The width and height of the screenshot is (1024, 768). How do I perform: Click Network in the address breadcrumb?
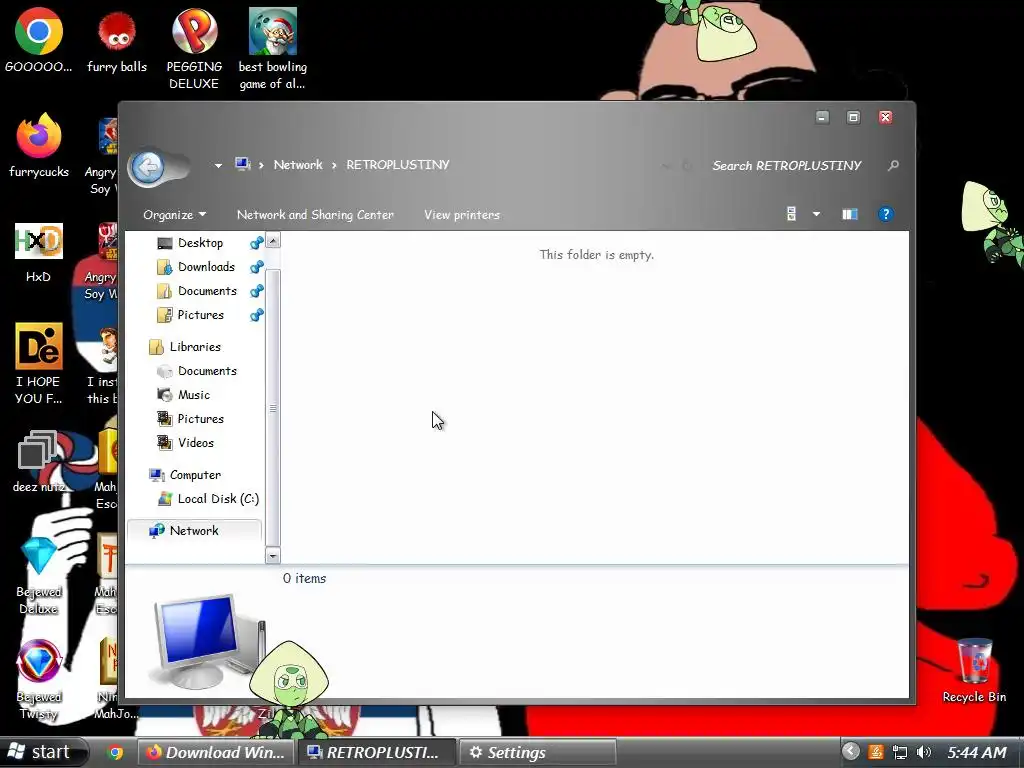(x=298, y=165)
